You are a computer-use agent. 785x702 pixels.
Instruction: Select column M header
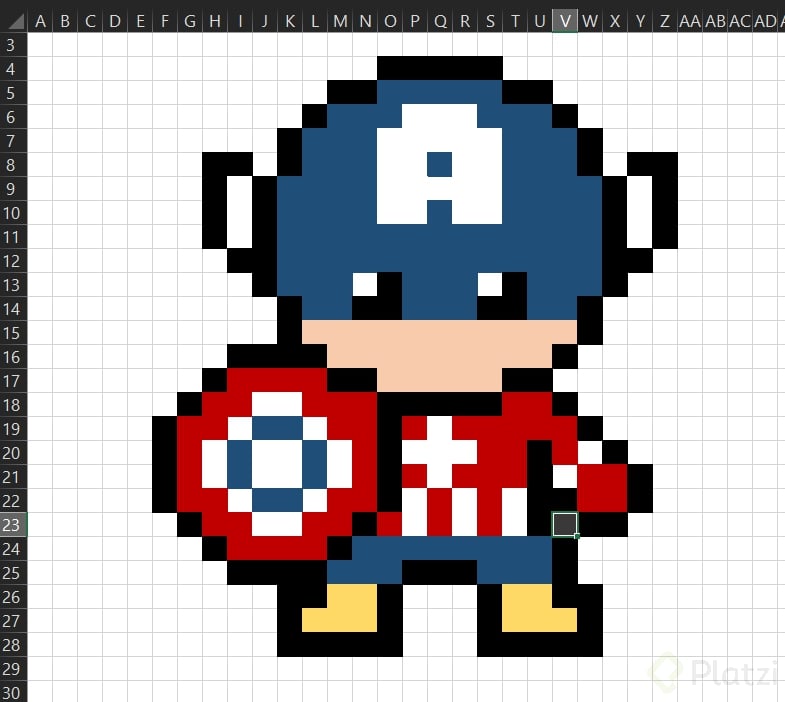(x=340, y=22)
